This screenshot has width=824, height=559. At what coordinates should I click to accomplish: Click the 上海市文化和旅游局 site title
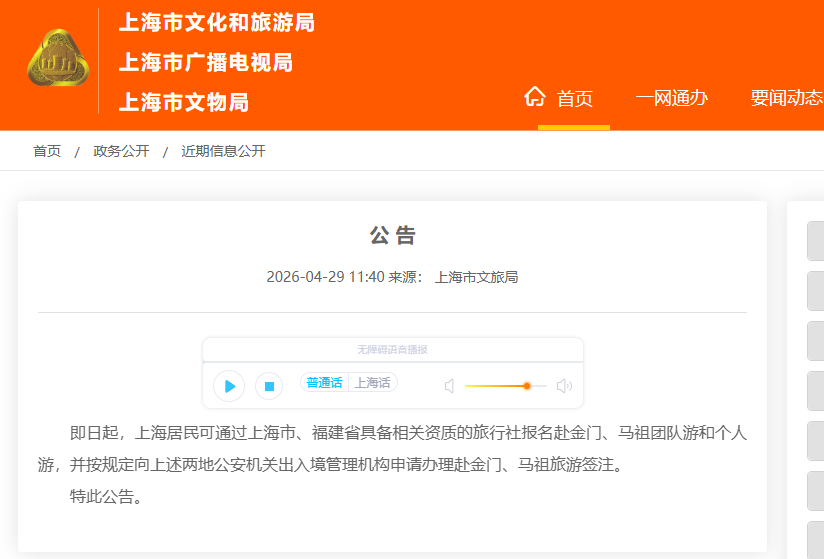point(216,22)
